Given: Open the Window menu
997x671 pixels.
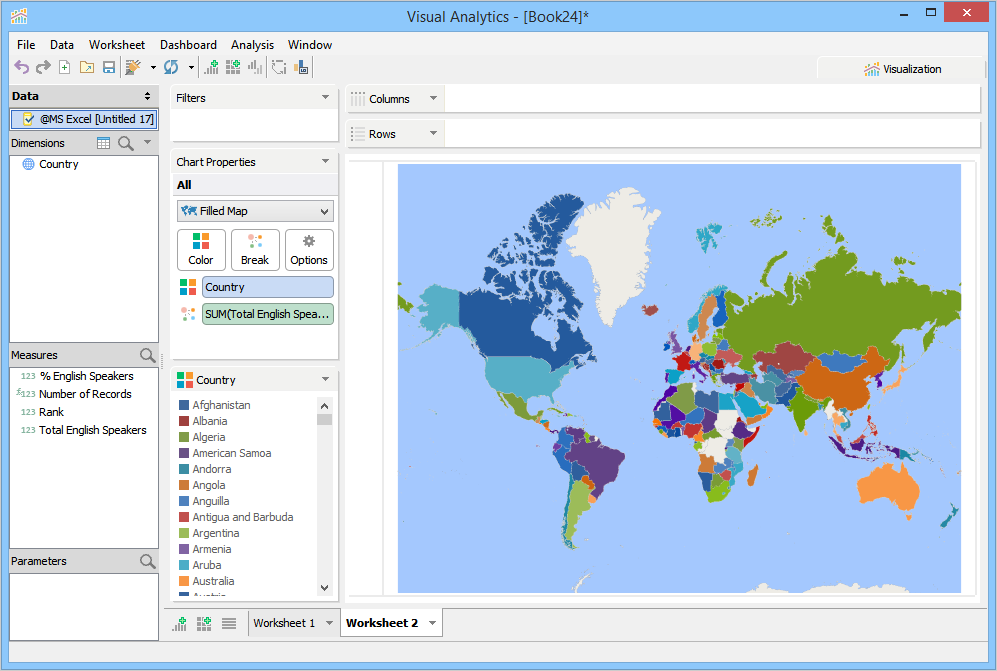Looking at the screenshot, I should pyautogui.click(x=310, y=45).
